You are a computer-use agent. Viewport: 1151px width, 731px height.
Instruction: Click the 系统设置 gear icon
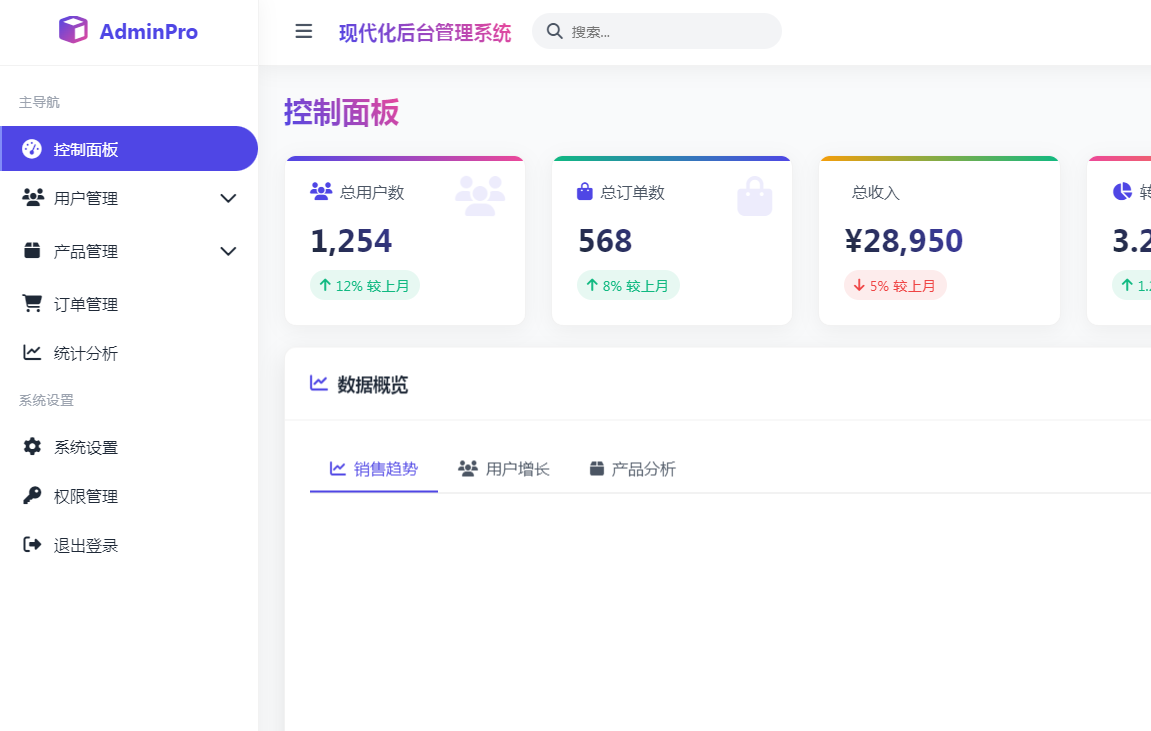click(x=33, y=447)
